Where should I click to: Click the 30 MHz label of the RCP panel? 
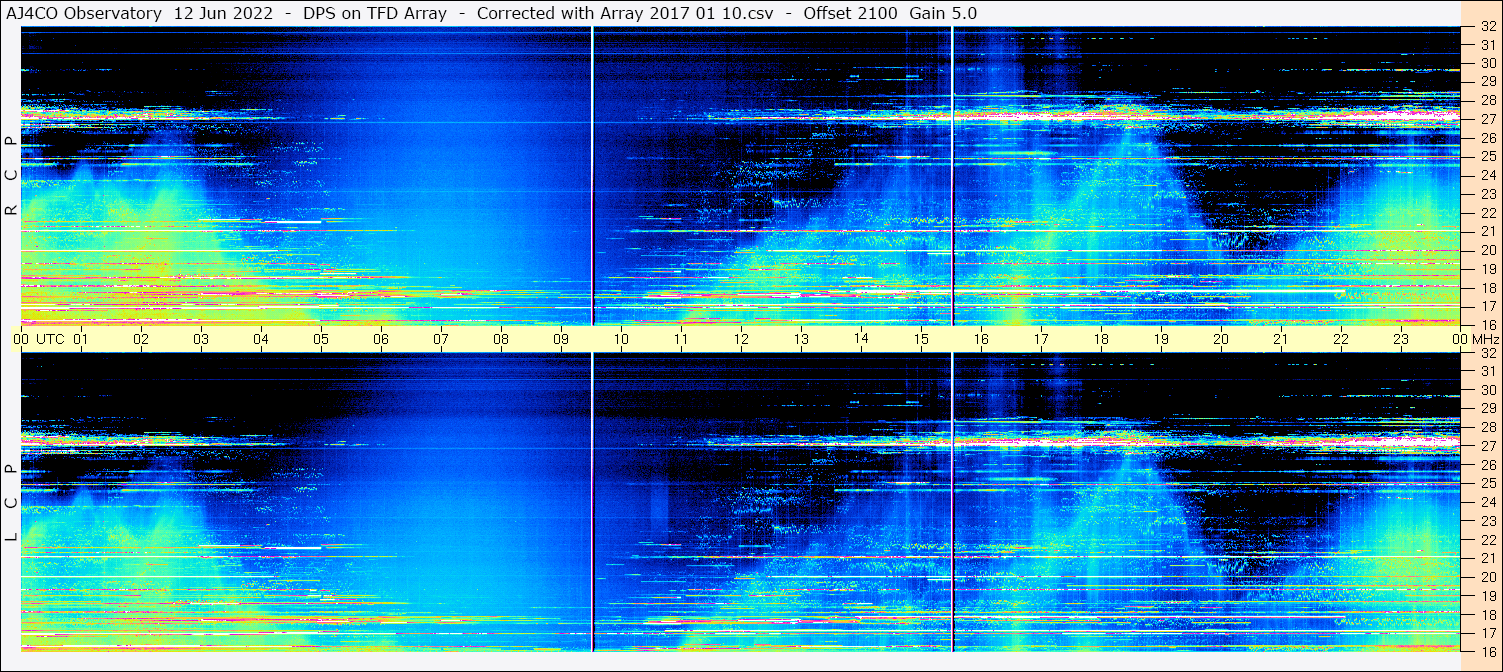1487,62
